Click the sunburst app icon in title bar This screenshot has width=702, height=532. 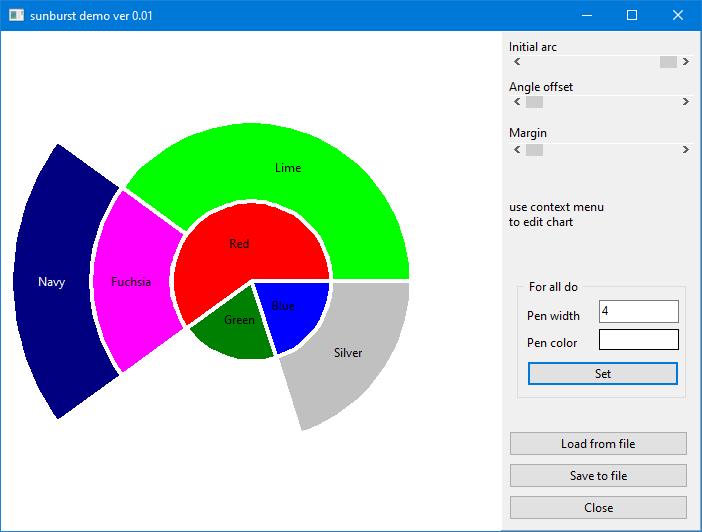16,16
